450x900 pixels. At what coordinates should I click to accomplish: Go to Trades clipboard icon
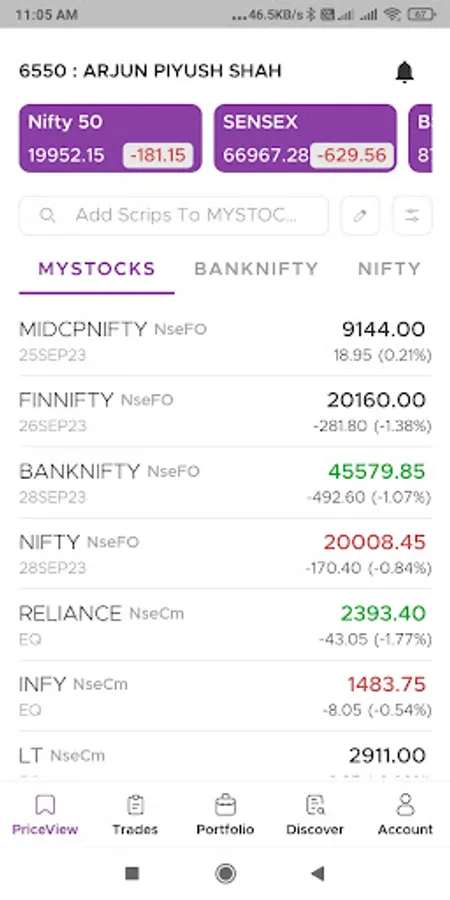135,805
